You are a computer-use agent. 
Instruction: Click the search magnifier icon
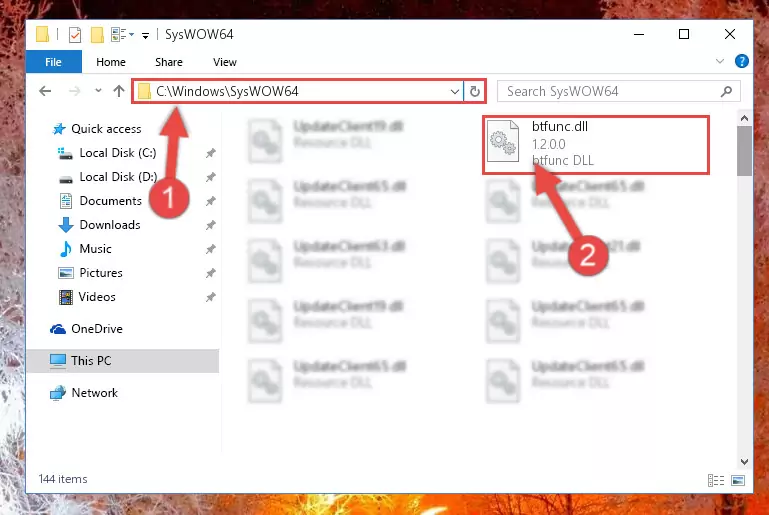(726, 91)
